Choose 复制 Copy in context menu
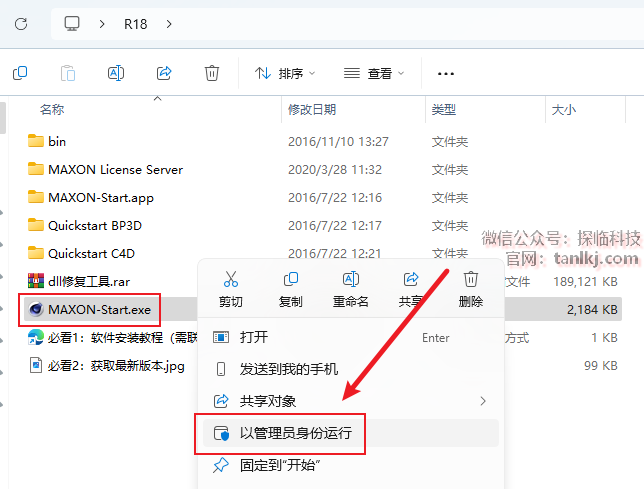 pyautogui.click(x=290, y=289)
